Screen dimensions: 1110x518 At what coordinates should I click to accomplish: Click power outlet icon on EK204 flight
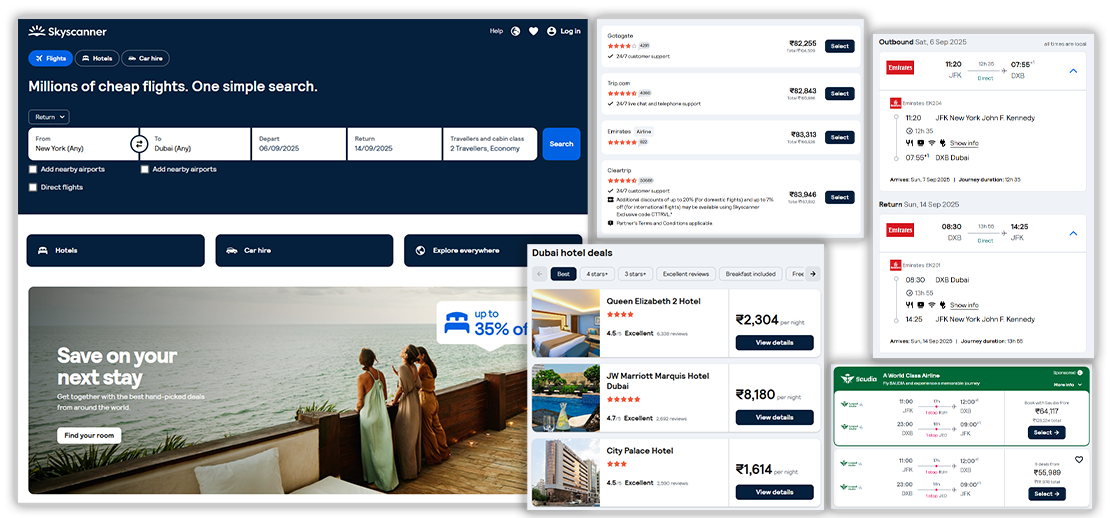pyautogui.click(x=942, y=143)
